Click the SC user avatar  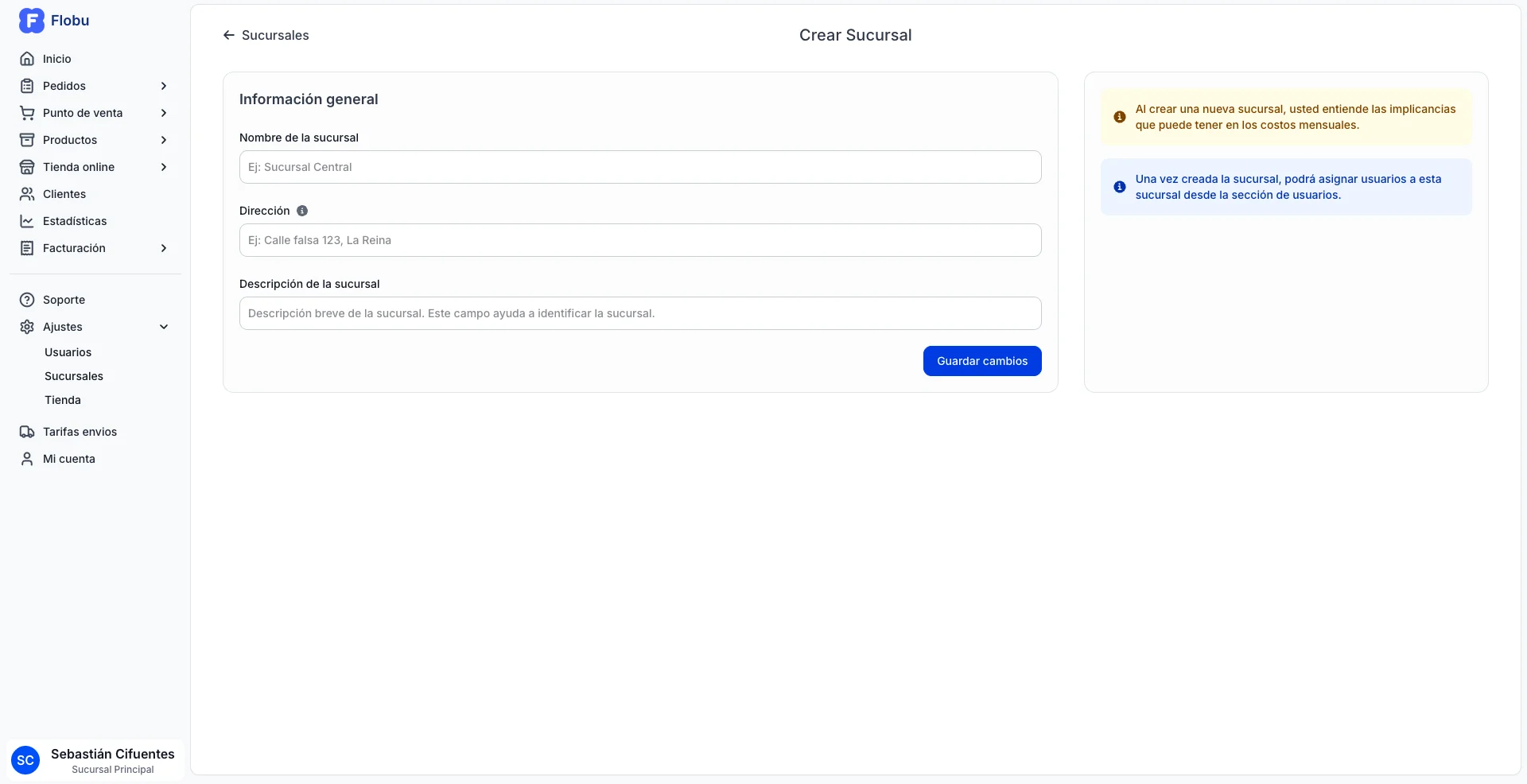(x=25, y=760)
